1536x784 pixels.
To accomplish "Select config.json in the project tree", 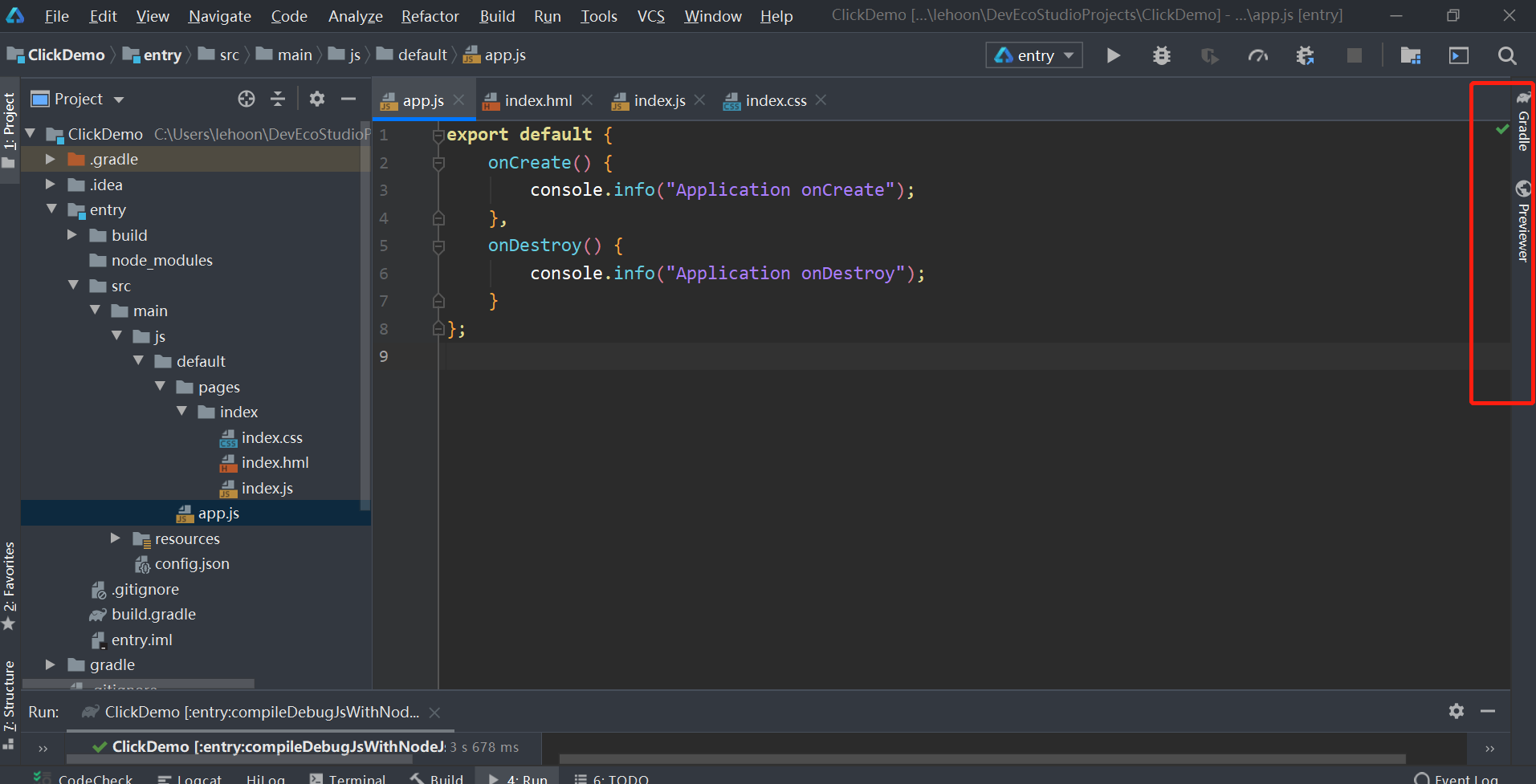I will pos(192,564).
